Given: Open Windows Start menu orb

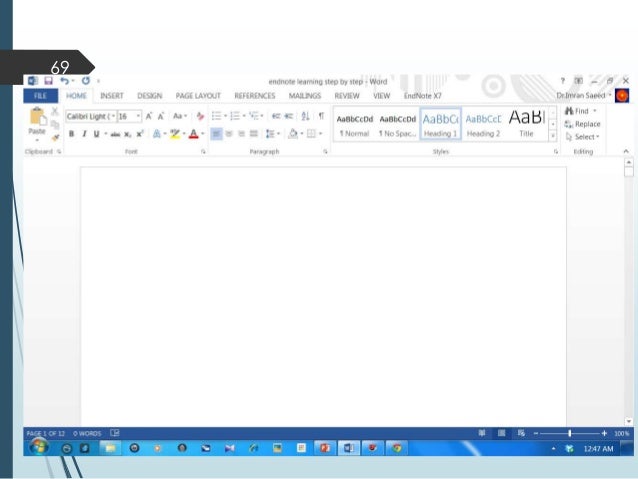Looking at the screenshot, I should pyautogui.click(x=39, y=447).
